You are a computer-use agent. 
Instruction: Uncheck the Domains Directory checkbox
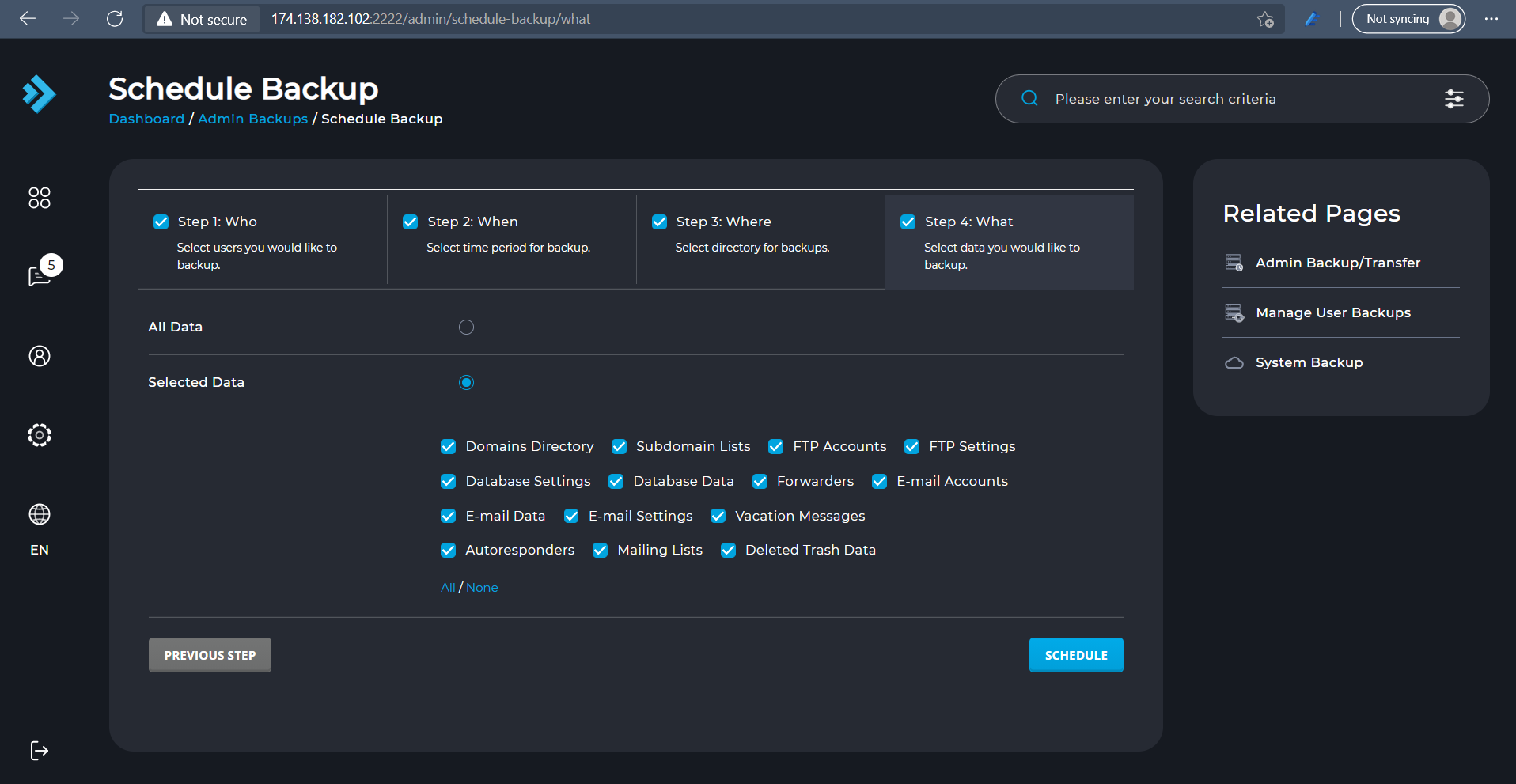point(448,446)
